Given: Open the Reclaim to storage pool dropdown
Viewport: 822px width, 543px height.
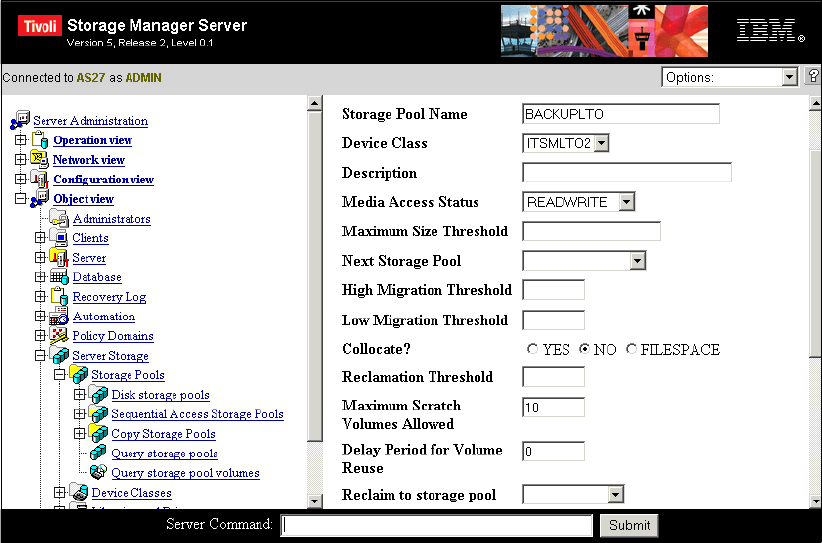Looking at the screenshot, I should point(616,494).
